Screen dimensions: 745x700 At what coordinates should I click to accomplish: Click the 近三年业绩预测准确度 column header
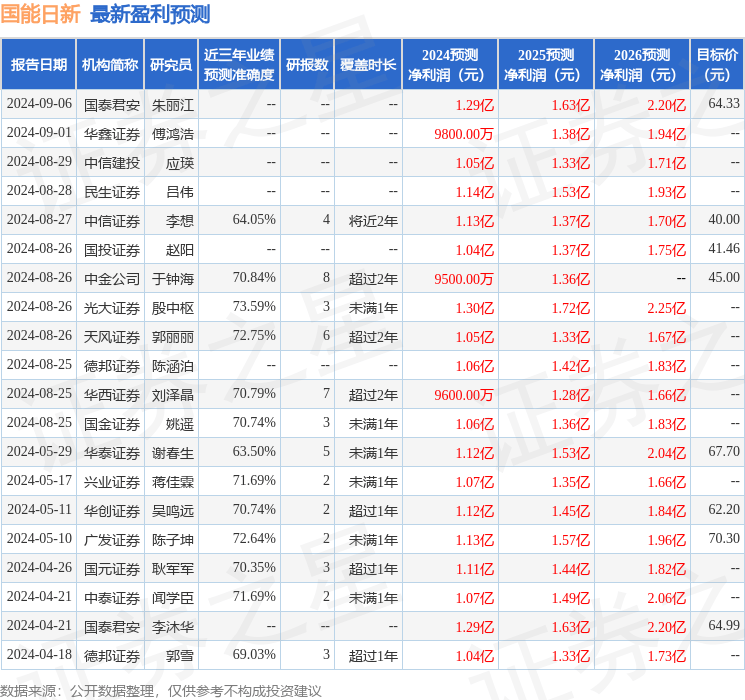click(x=239, y=65)
